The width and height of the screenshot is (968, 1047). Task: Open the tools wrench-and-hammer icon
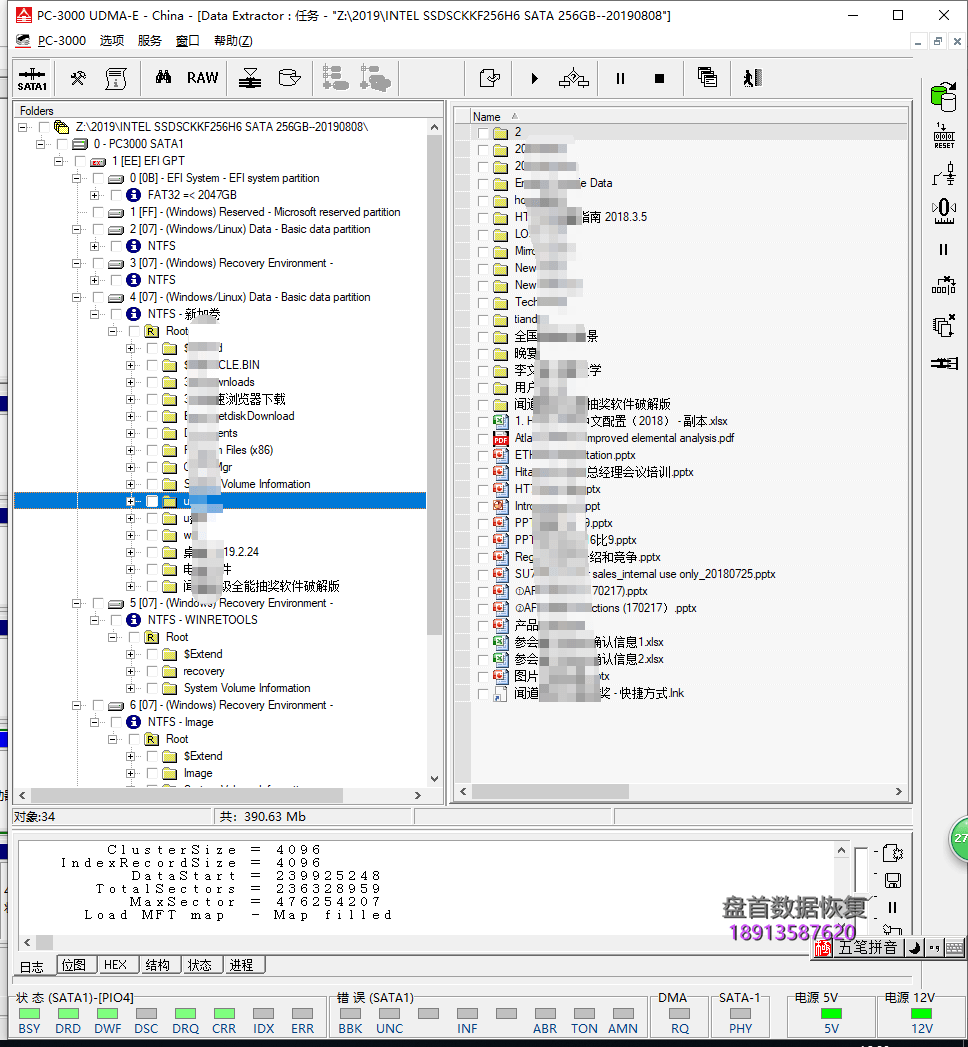click(78, 78)
